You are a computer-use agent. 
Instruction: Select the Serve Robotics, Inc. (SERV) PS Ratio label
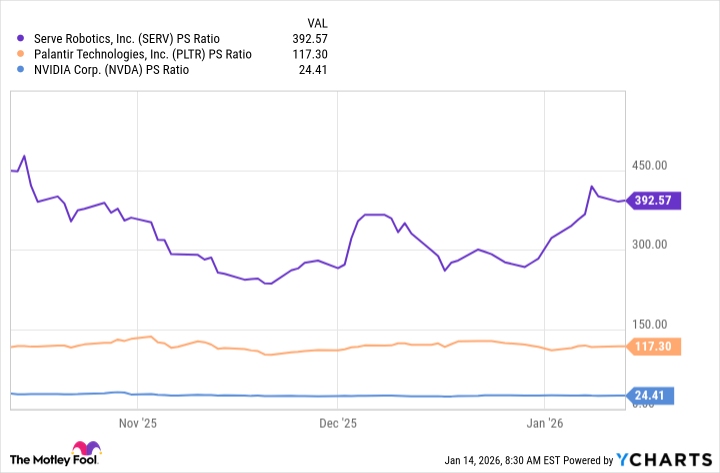pyautogui.click(x=127, y=39)
